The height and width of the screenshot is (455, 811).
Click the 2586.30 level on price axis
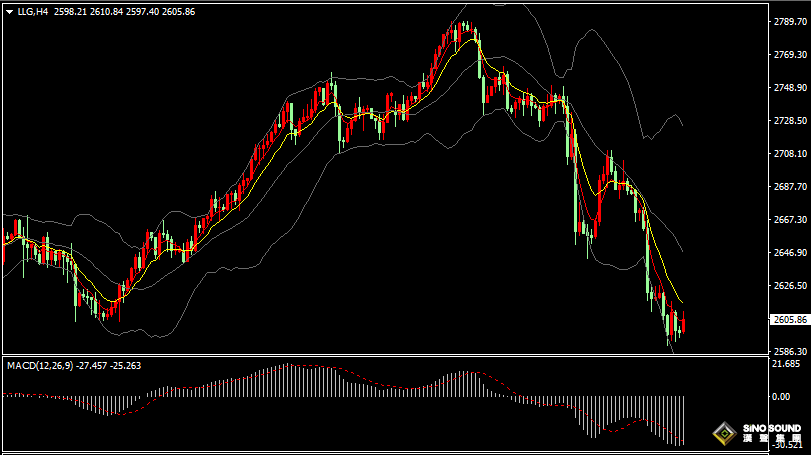click(791, 352)
